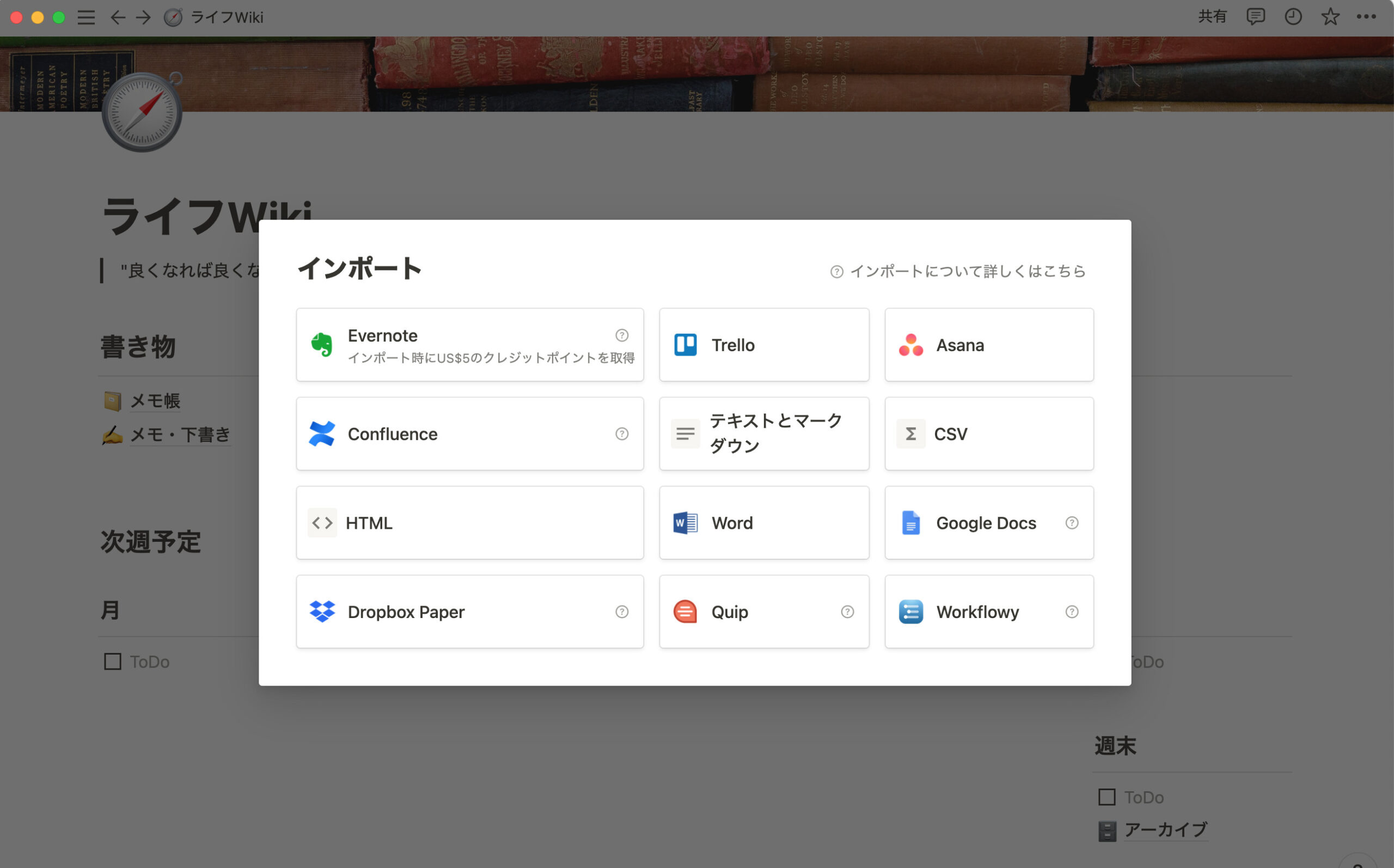Click the text and markdown lines icon
The image size is (1394, 868).
point(685,433)
